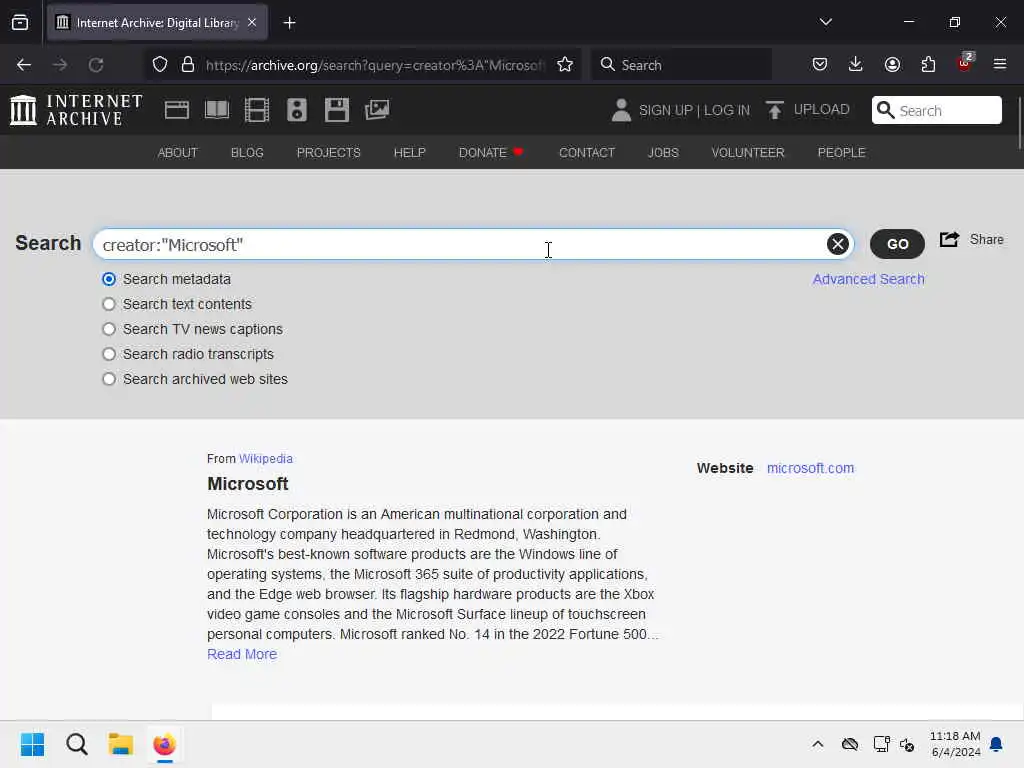Open the VOLUNTEER menu item
The image size is (1024, 768).
click(748, 152)
